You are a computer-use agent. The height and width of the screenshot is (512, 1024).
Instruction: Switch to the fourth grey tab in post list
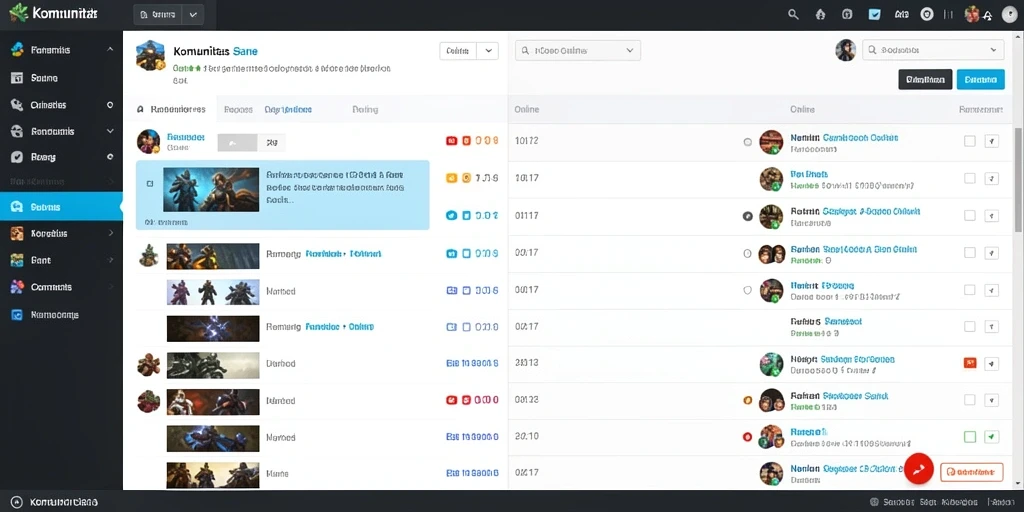pyautogui.click(x=365, y=110)
